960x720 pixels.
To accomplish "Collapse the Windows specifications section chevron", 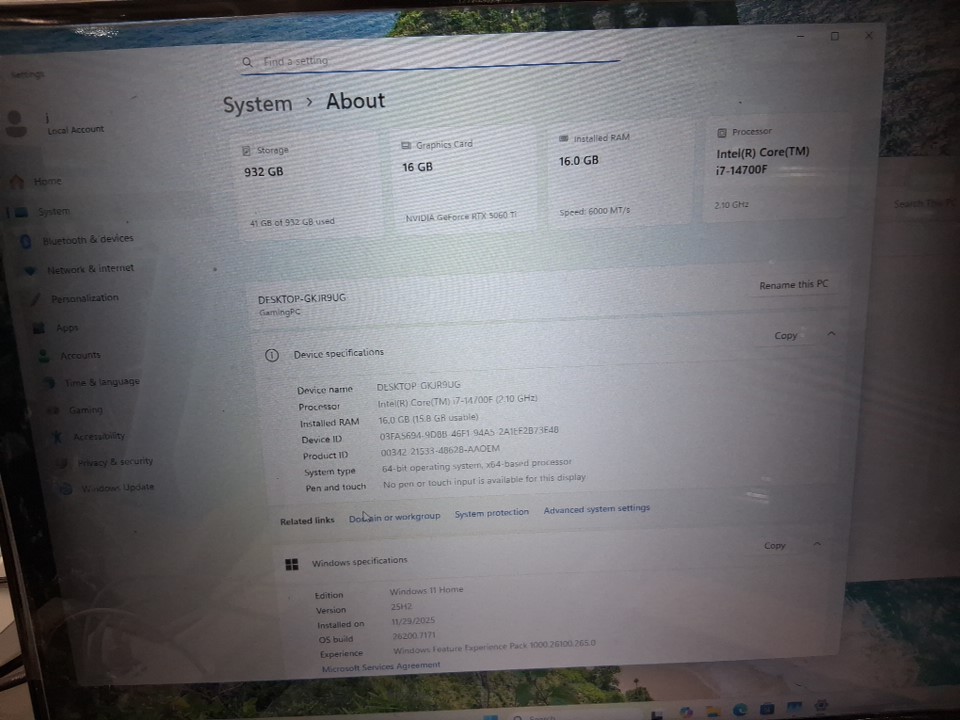I will [x=817, y=545].
